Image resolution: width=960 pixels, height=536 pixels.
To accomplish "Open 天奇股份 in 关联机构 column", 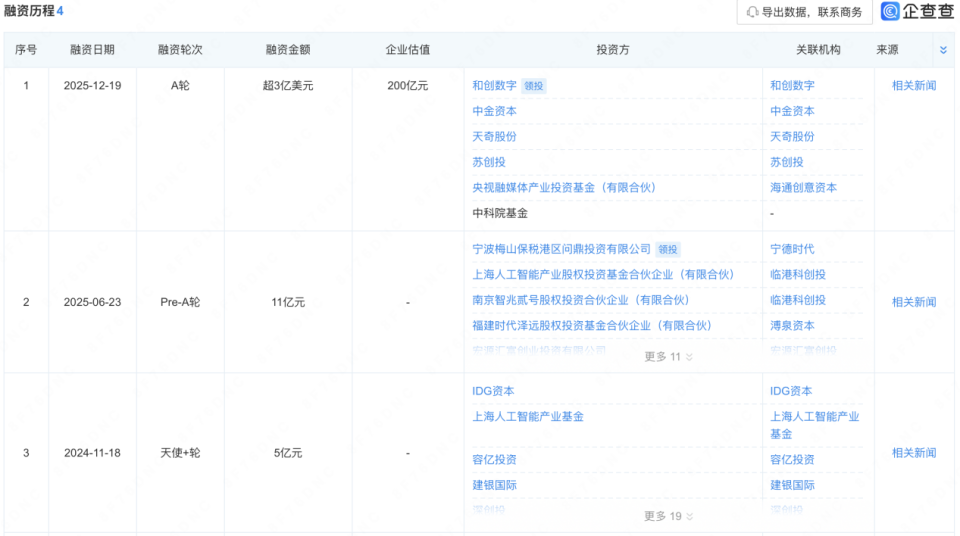I will point(792,137).
